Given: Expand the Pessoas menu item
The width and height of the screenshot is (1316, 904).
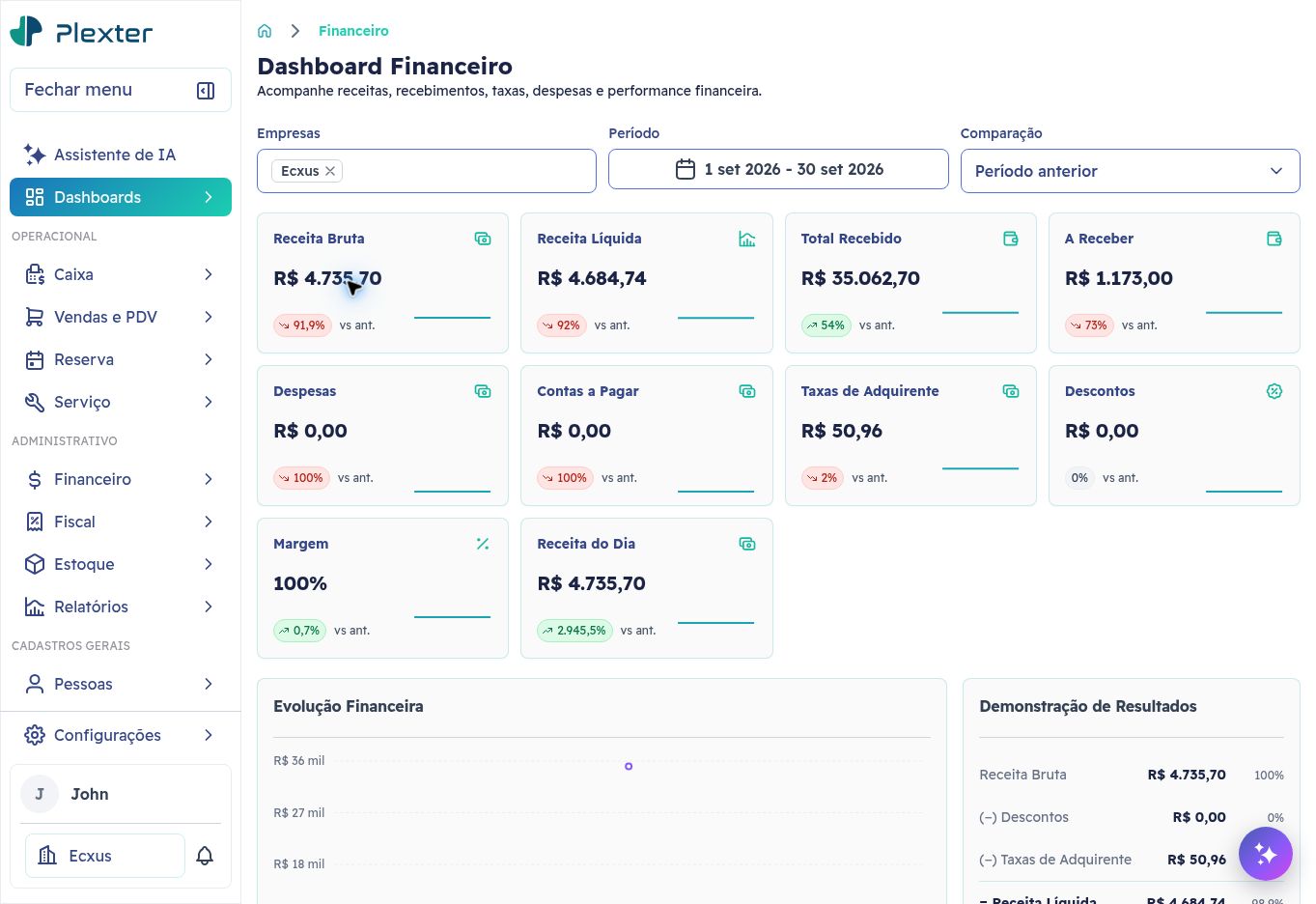Looking at the screenshot, I should click(x=121, y=684).
